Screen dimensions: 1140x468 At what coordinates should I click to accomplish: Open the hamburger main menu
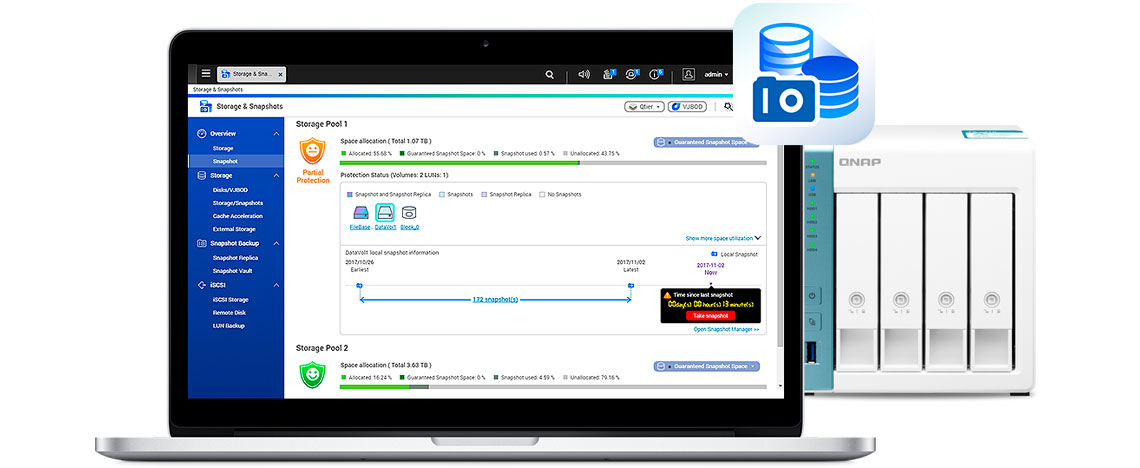point(206,74)
